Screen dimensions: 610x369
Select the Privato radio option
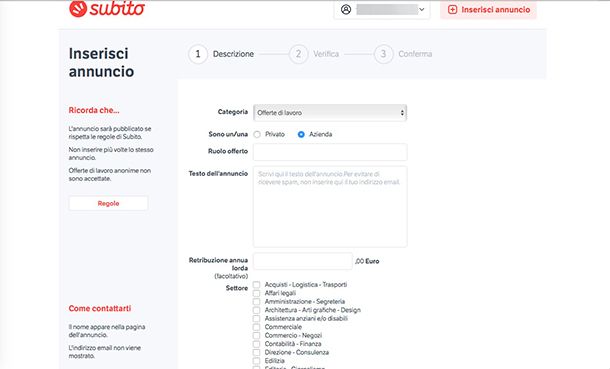257,135
